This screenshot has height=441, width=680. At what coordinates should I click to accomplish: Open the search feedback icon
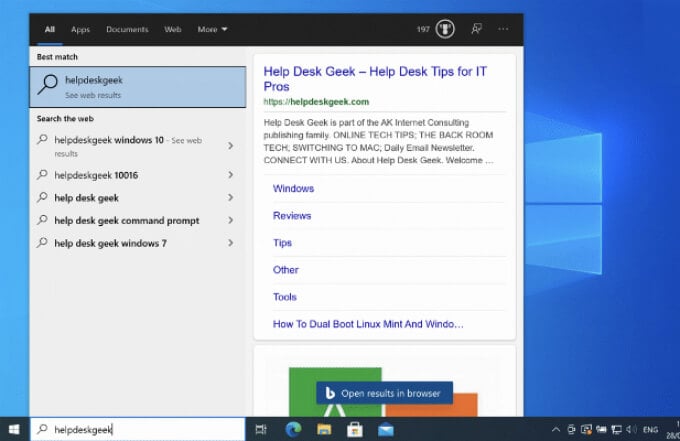click(475, 29)
